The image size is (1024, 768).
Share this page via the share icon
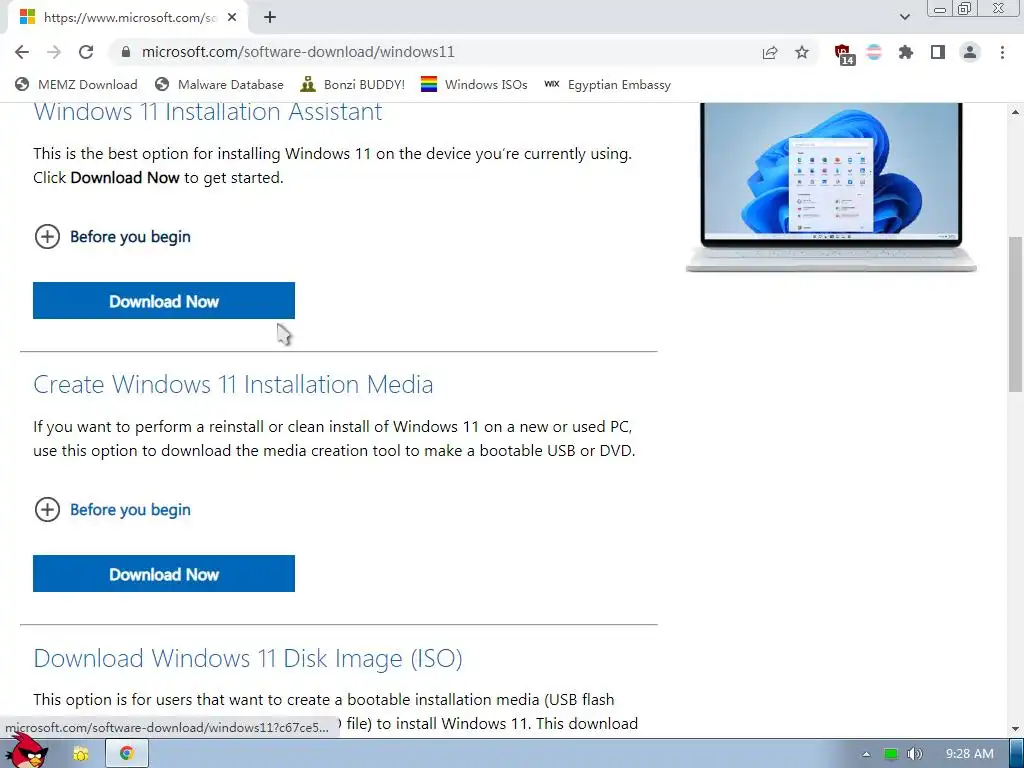pos(770,52)
